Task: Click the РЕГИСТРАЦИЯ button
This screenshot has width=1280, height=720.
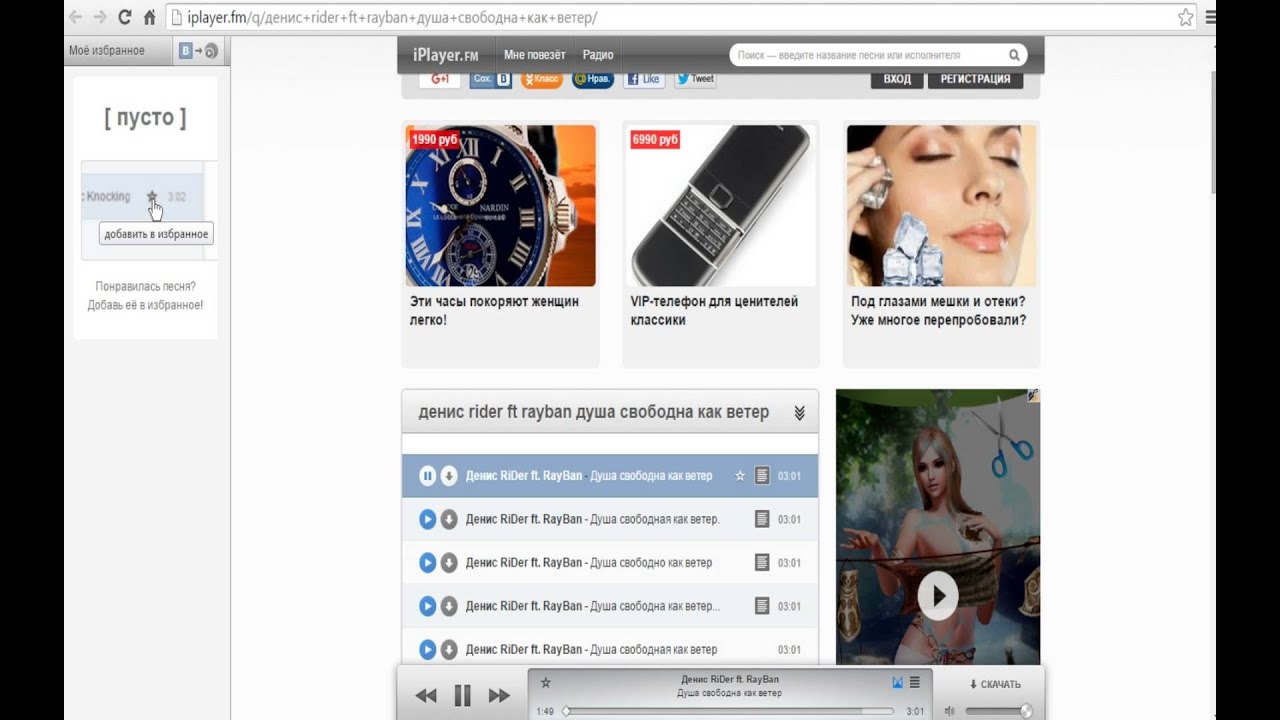Action: coord(975,79)
